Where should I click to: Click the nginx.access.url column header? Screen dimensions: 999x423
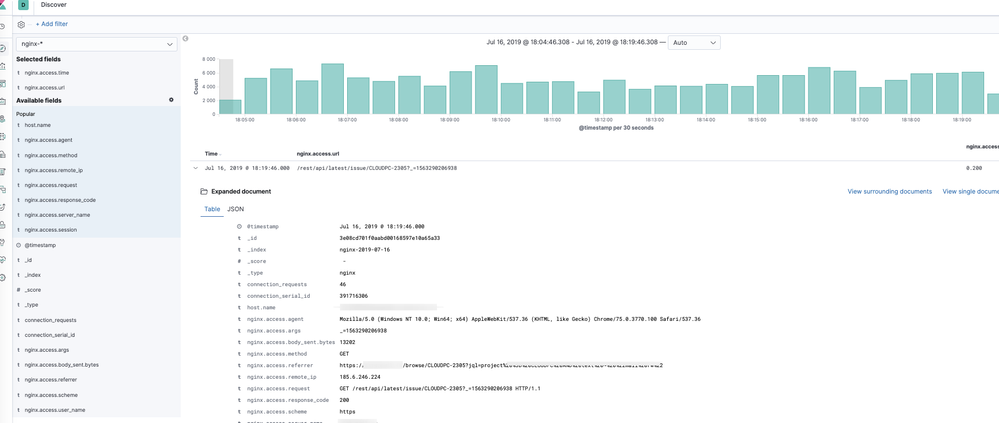318,154
